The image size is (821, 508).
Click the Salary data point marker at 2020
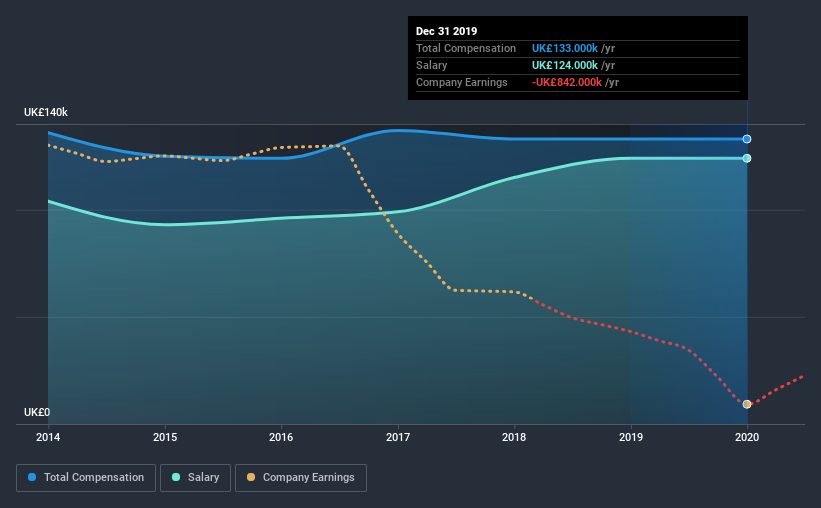click(747, 158)
